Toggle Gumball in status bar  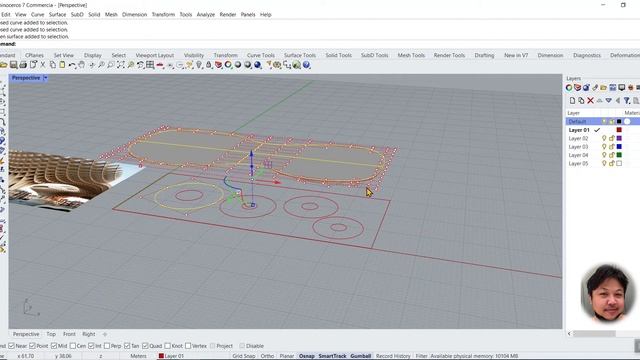[x=361, y=356]
